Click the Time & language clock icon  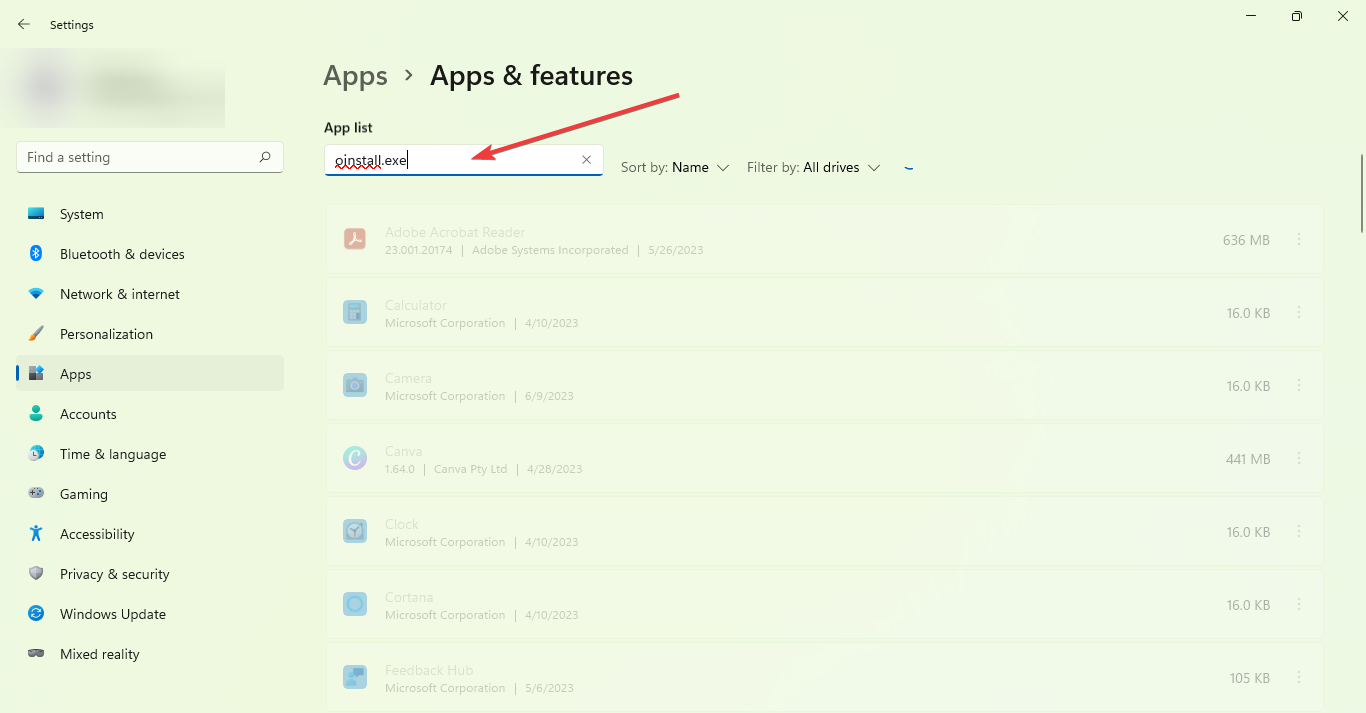tap(36, 454)
